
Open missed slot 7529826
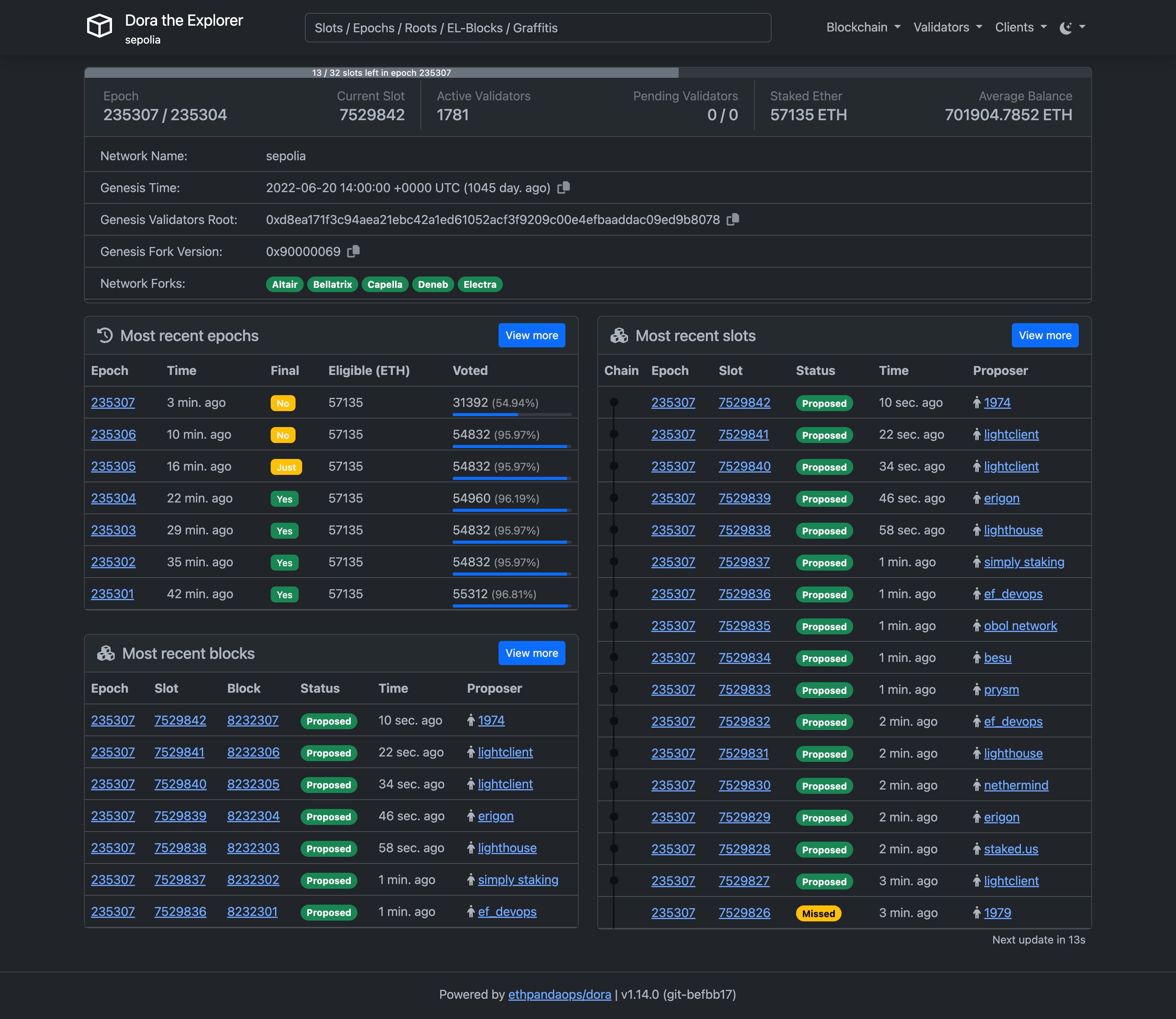(x=744, y=913)
